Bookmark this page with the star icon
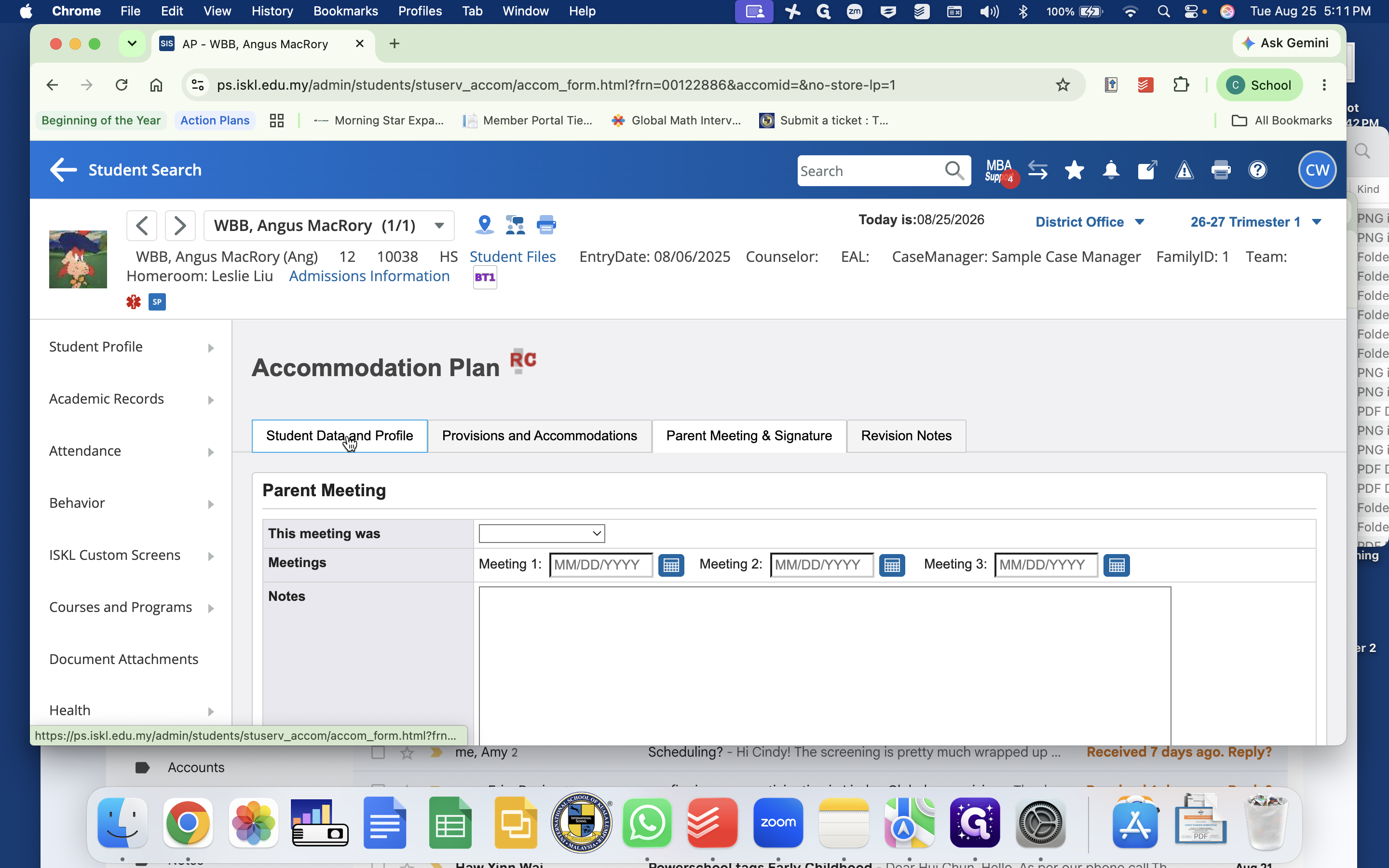 click(1062, 85)
